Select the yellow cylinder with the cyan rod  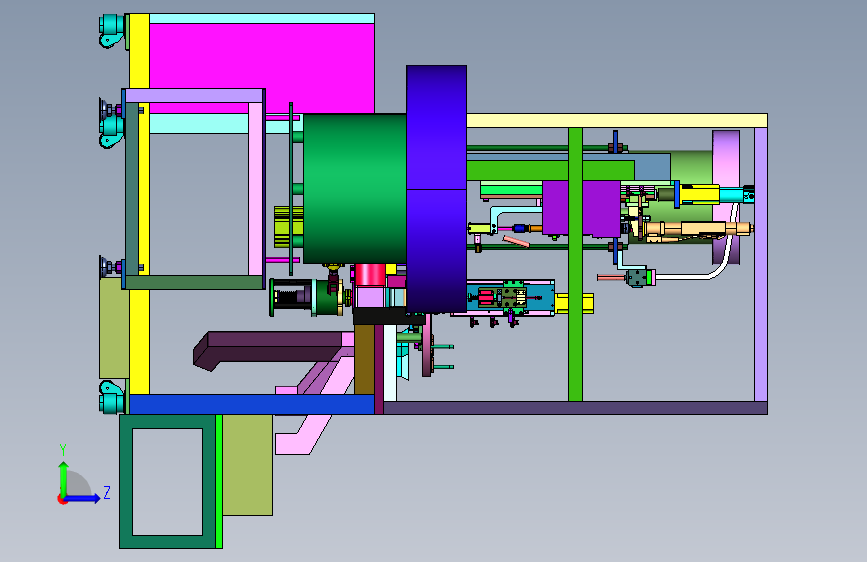(x=713, y=195)
